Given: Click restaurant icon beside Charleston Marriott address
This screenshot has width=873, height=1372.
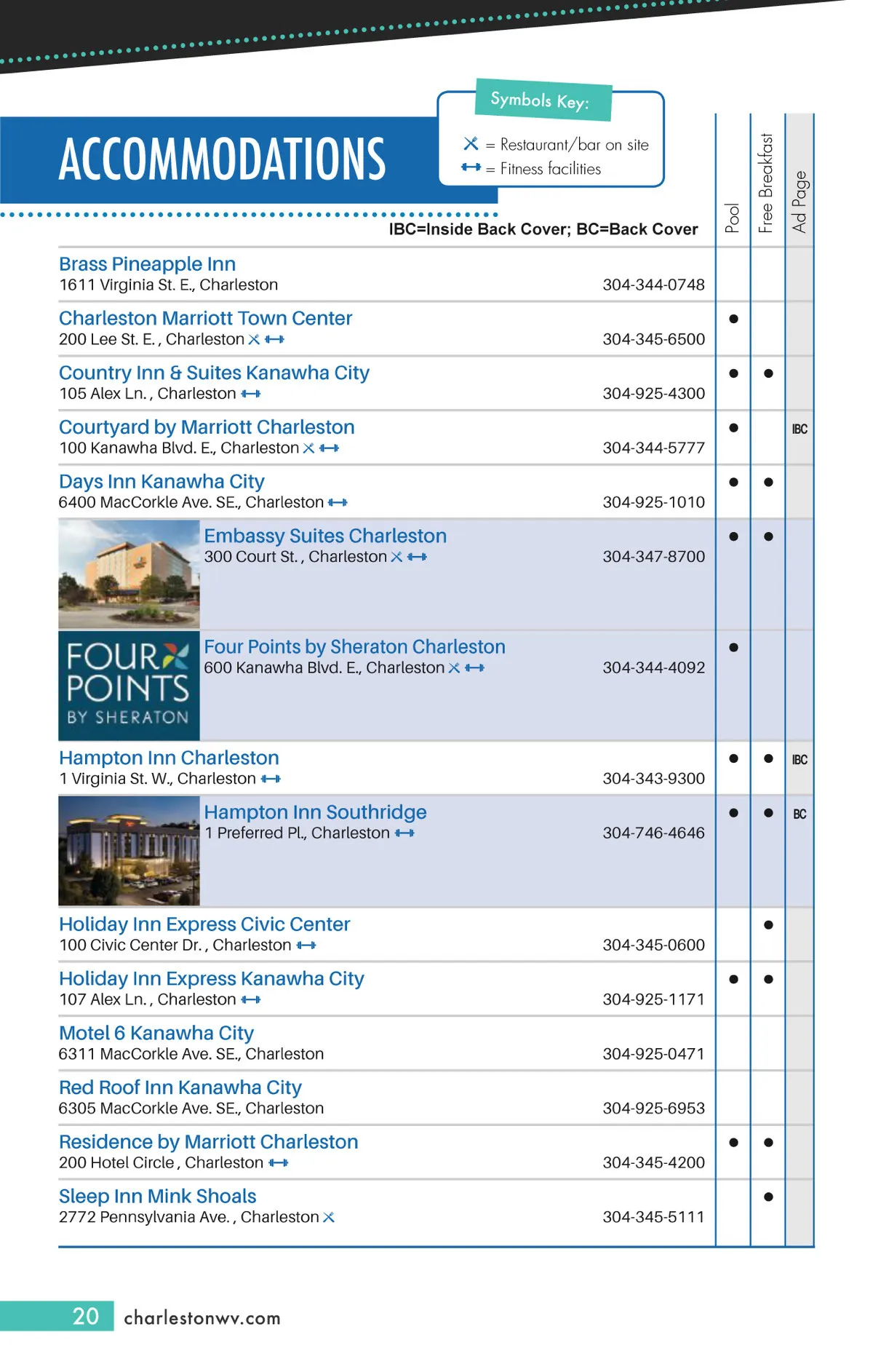Looking at the screenshot, I should (x=254, y=339).
